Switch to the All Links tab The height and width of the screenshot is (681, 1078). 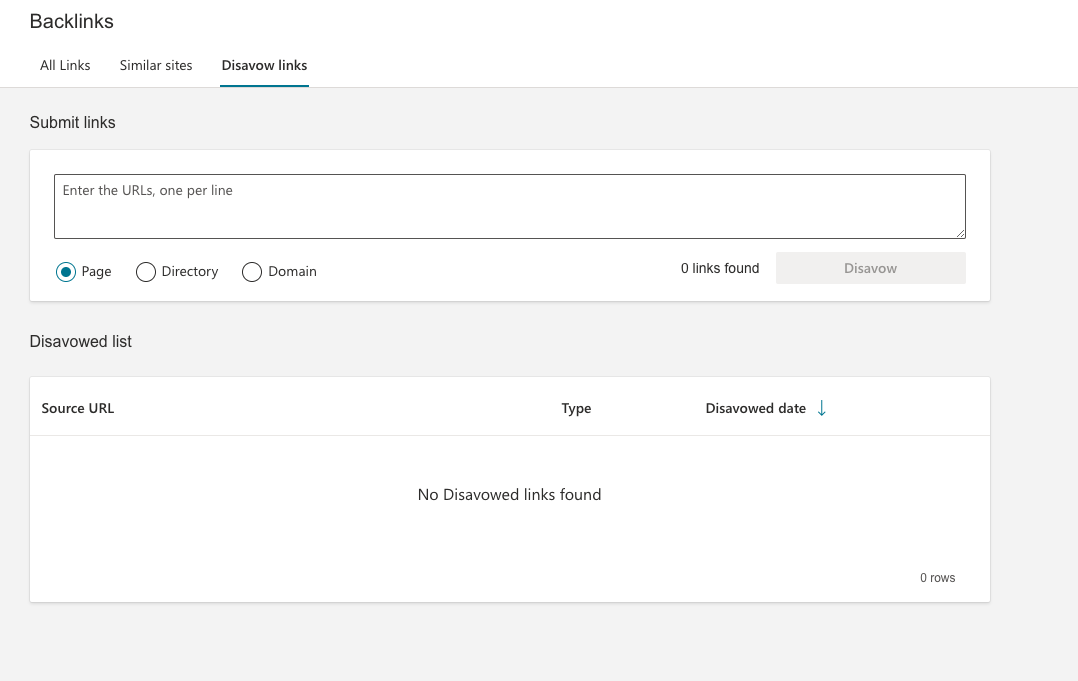pyautogui.click(x=64, y=65)
